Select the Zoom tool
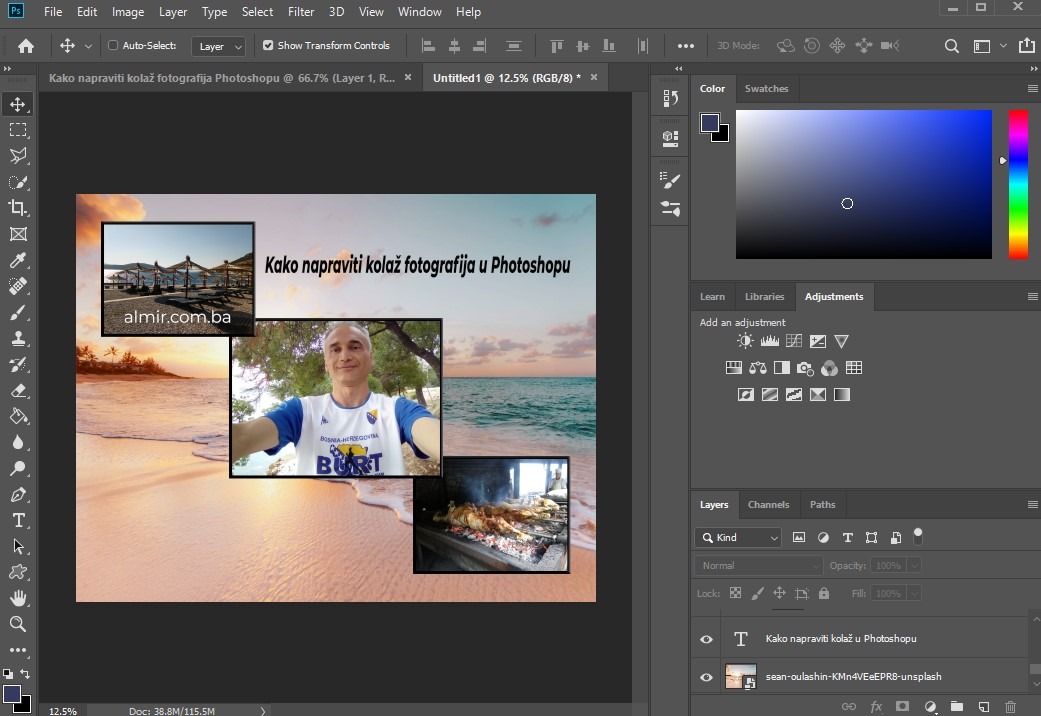Viewport: 1041px width, 716px height. pyautogui.click(x=18, y=624)
